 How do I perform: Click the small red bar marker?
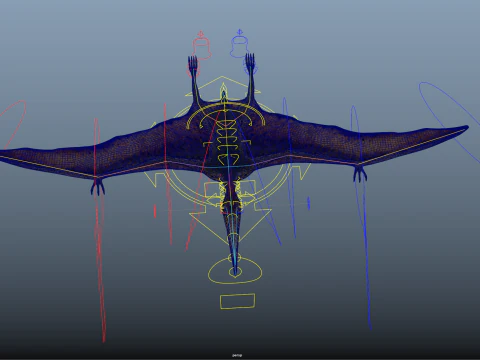pos(155,211)
